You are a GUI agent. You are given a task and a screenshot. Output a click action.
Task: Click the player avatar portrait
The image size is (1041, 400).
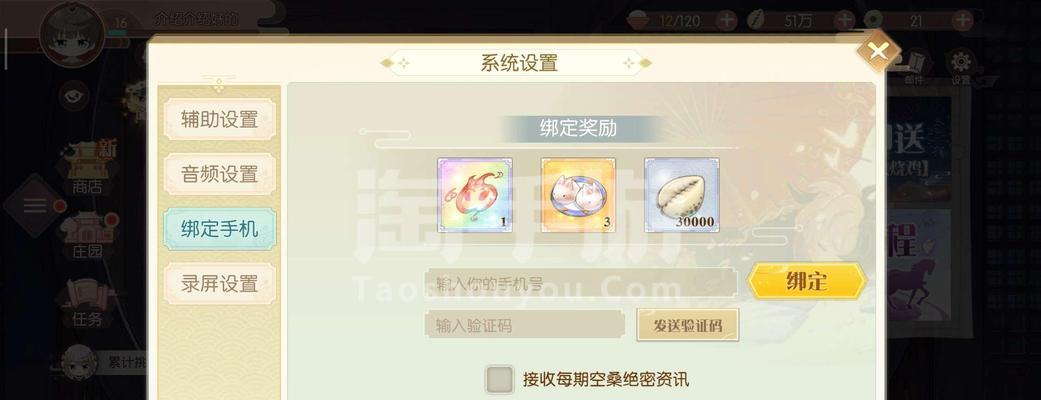pos(71,33)
